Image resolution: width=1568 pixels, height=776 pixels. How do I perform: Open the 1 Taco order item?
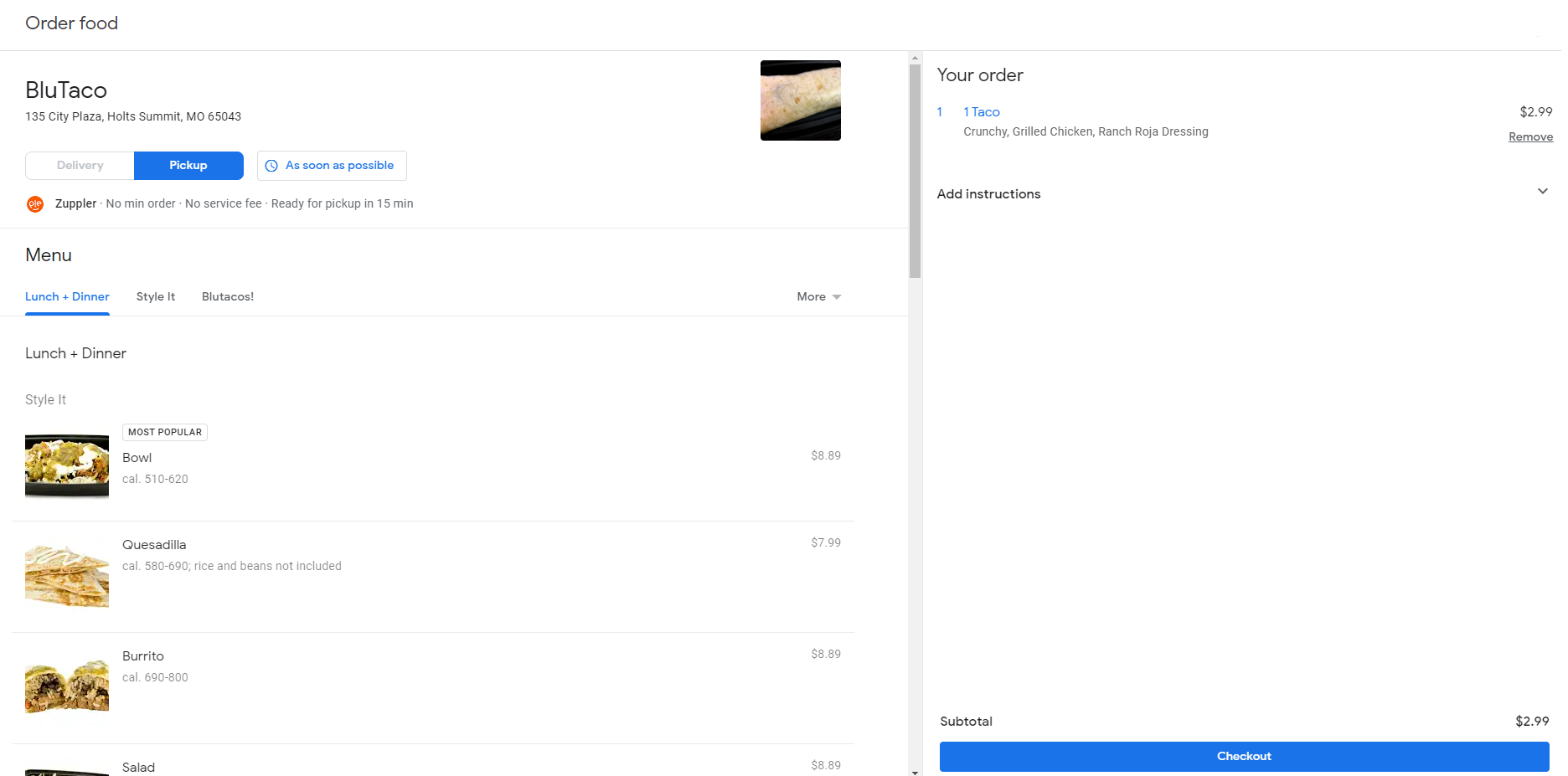[x=982, y=112]
